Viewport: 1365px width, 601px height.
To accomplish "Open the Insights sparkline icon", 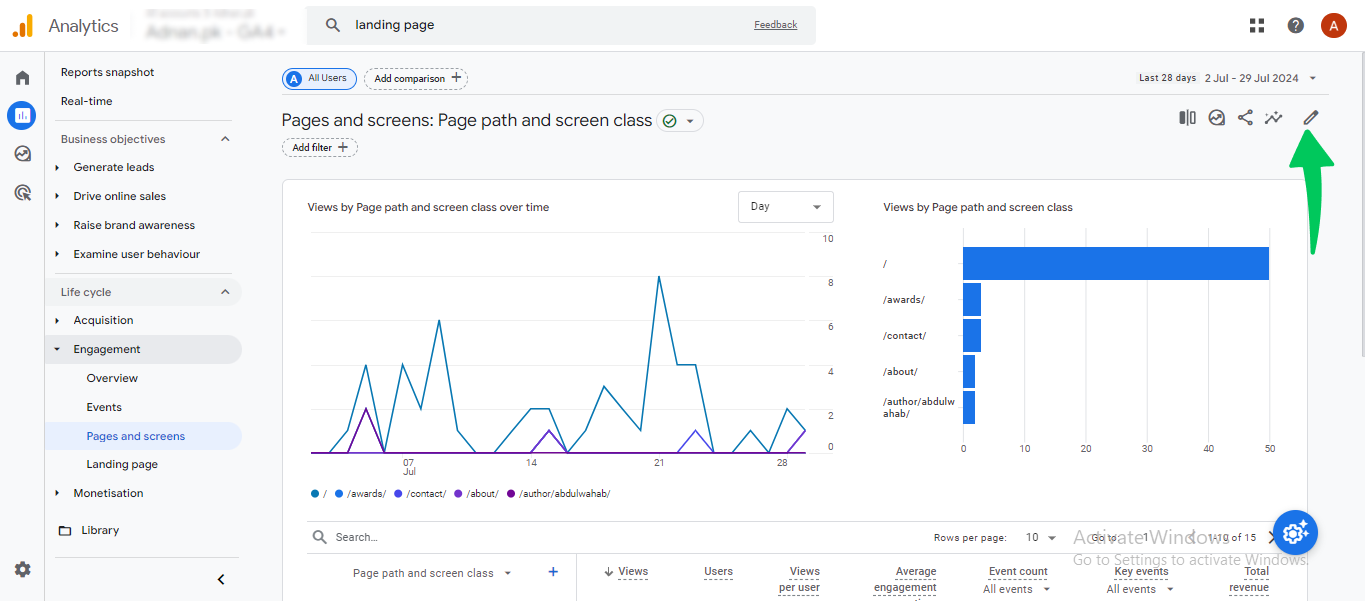I will (1273, 118).
